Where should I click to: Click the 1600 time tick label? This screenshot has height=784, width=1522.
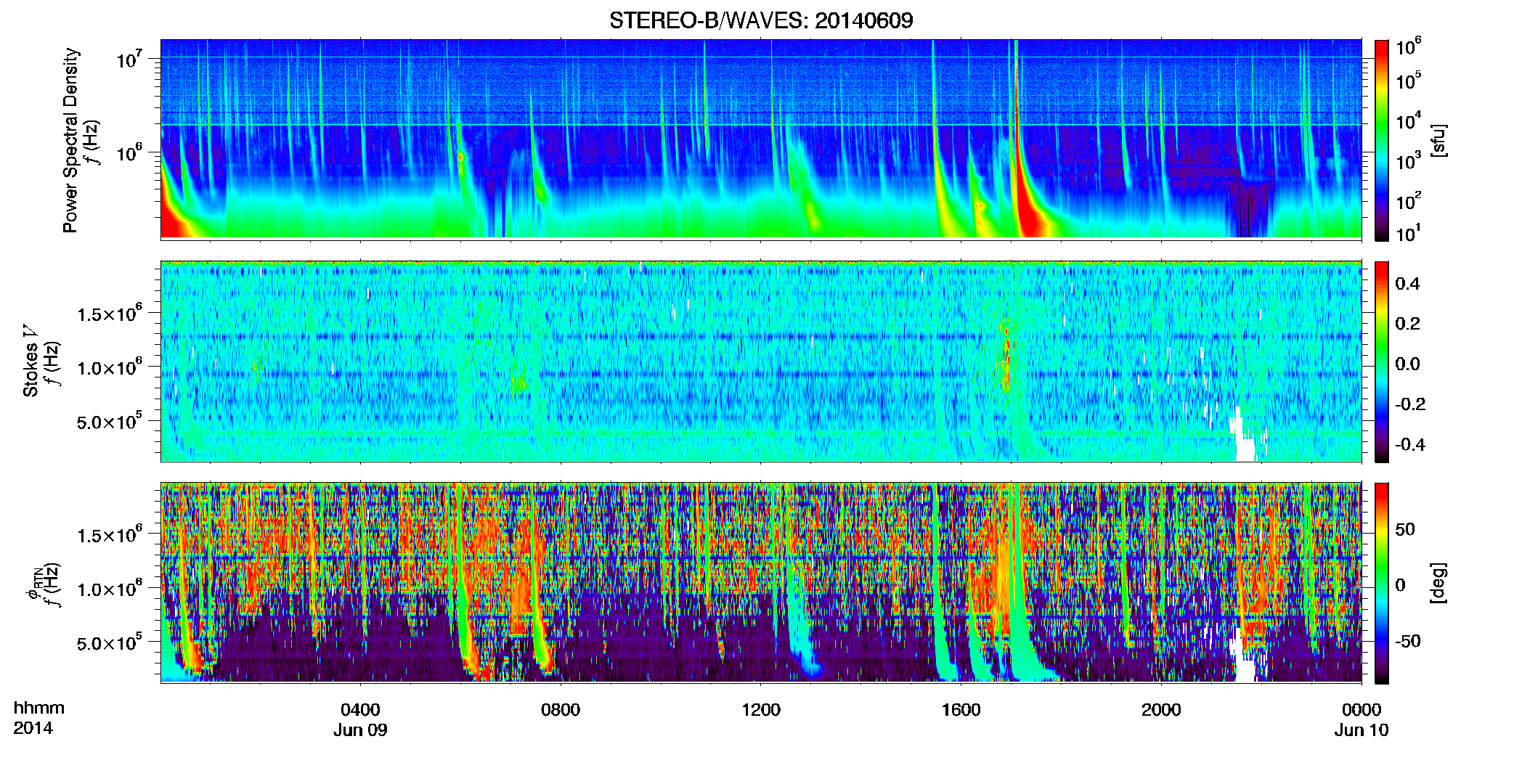[961, 710]
